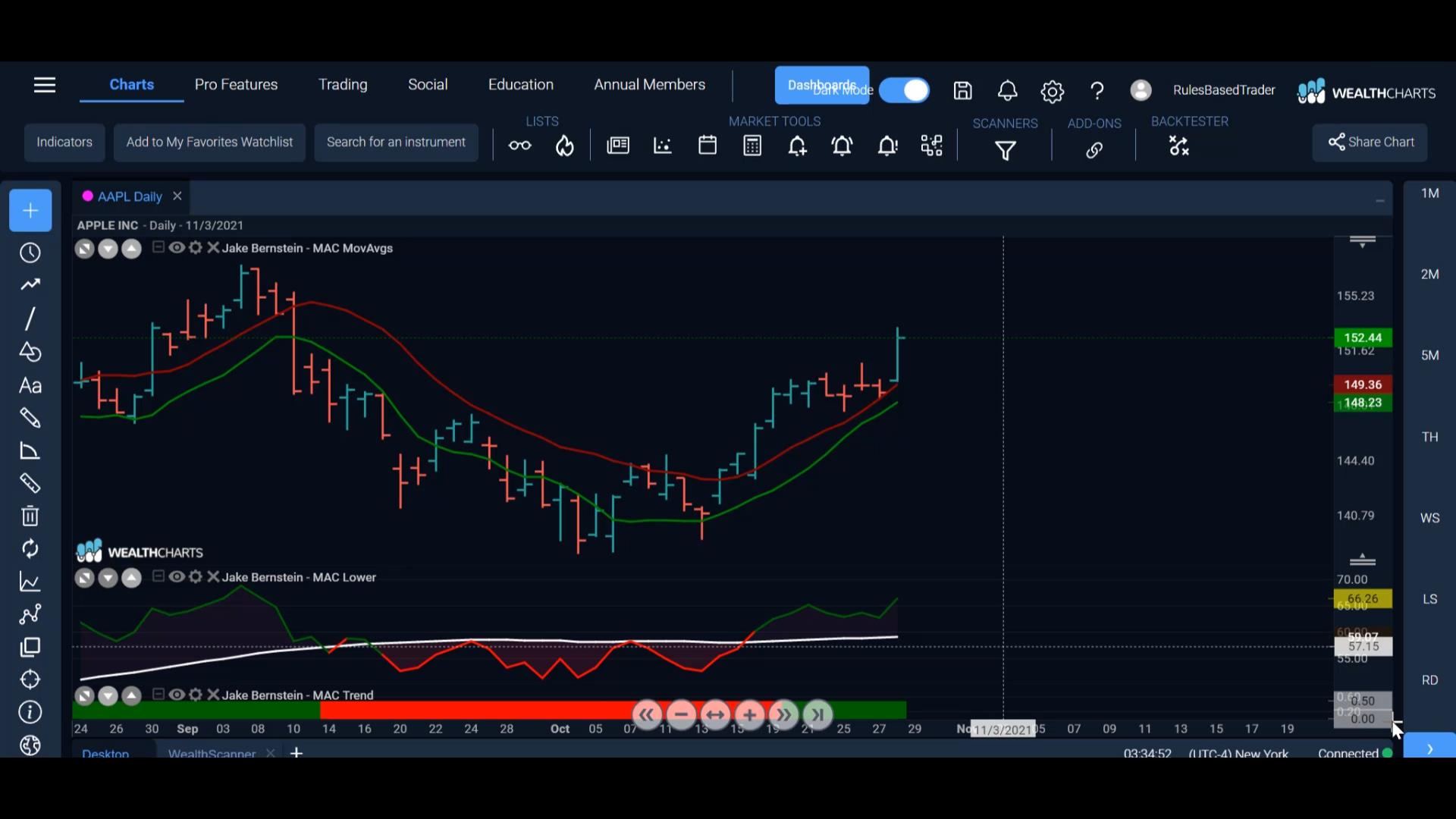1456x819 pixels.
Task: Click the chart zoom in plus control
Action: [749, 714]
